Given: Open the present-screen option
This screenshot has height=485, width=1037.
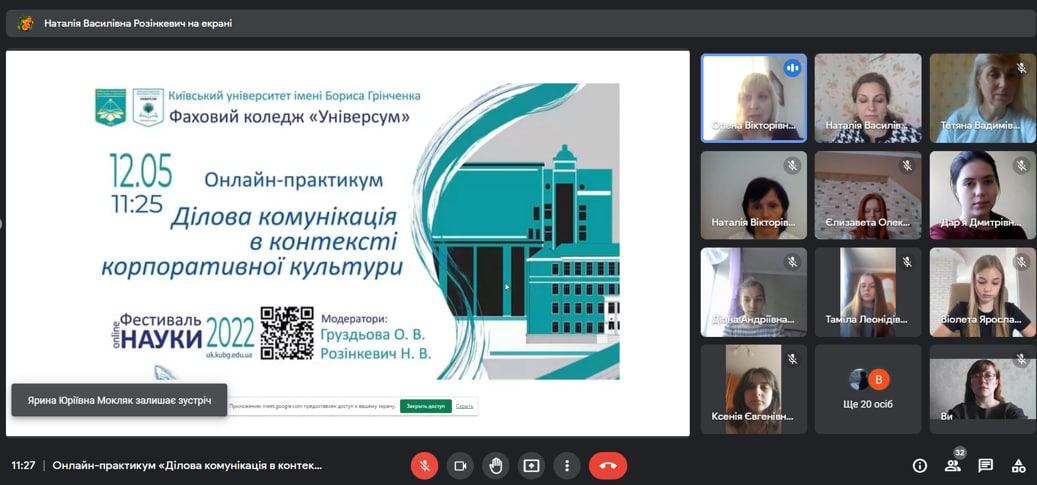Looking at the screenshot, I should pyautogui.click(x=531, y=466).
